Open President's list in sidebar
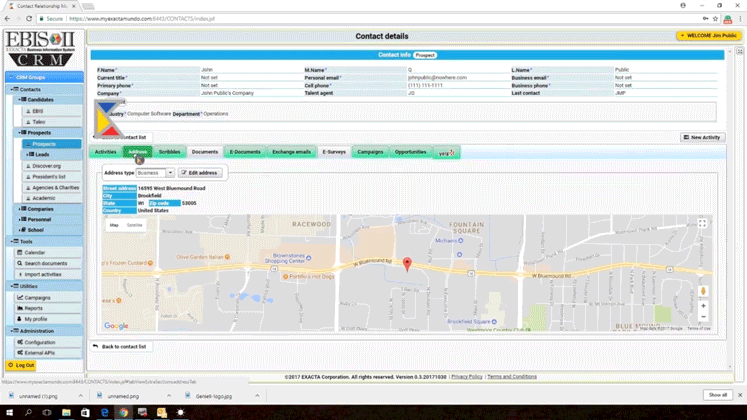747x420 pixels. coord(51,177)
